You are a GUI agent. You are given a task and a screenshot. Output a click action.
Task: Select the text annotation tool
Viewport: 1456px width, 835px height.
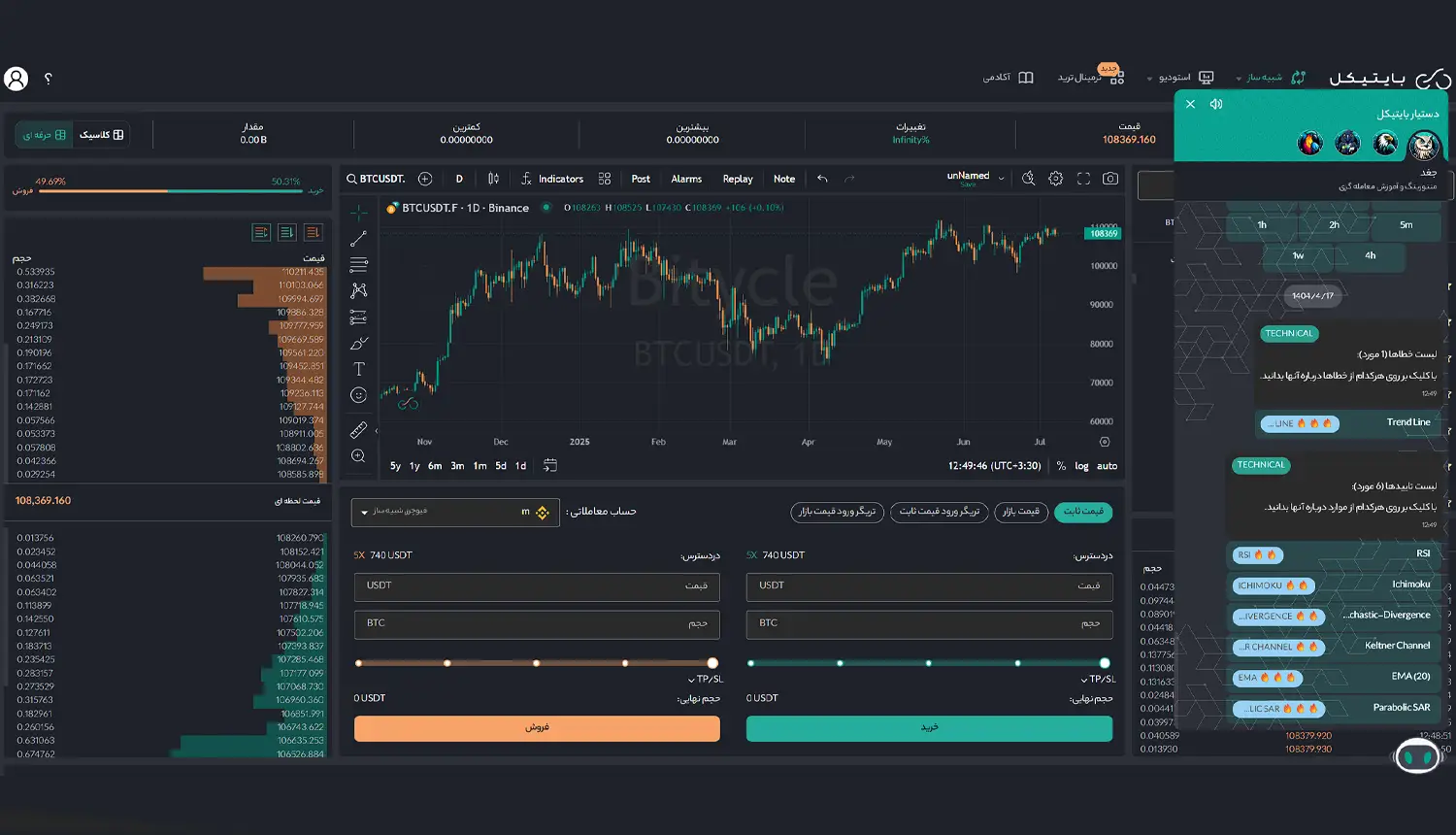point(358,369)
